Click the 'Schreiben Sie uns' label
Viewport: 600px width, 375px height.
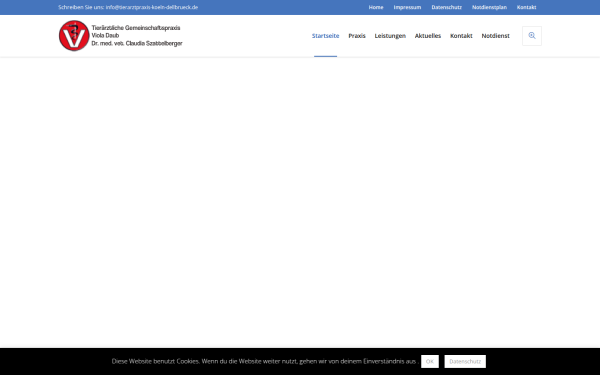[x=81, y=7]
